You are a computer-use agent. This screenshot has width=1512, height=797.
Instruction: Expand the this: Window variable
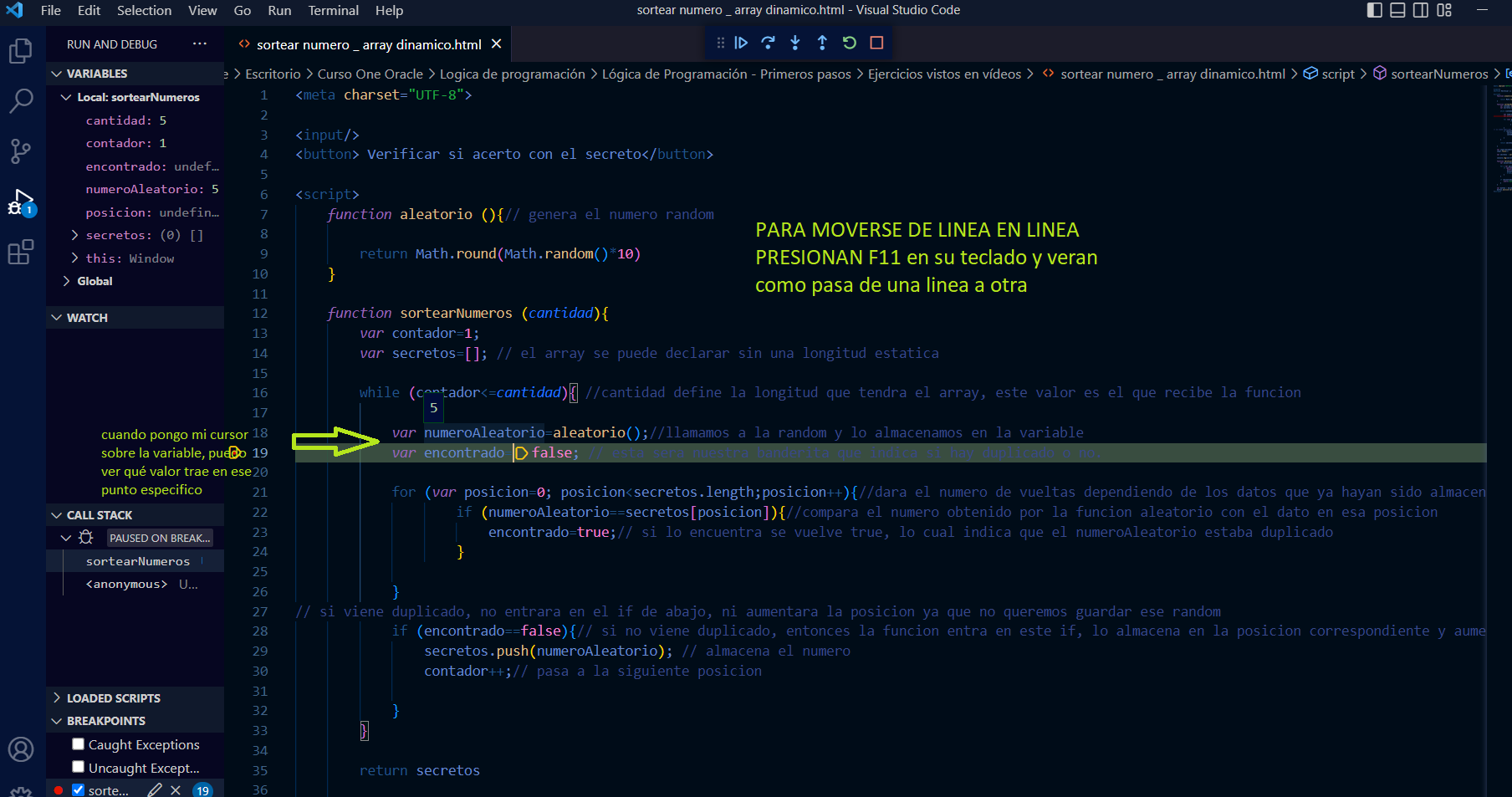click(74, 258)
